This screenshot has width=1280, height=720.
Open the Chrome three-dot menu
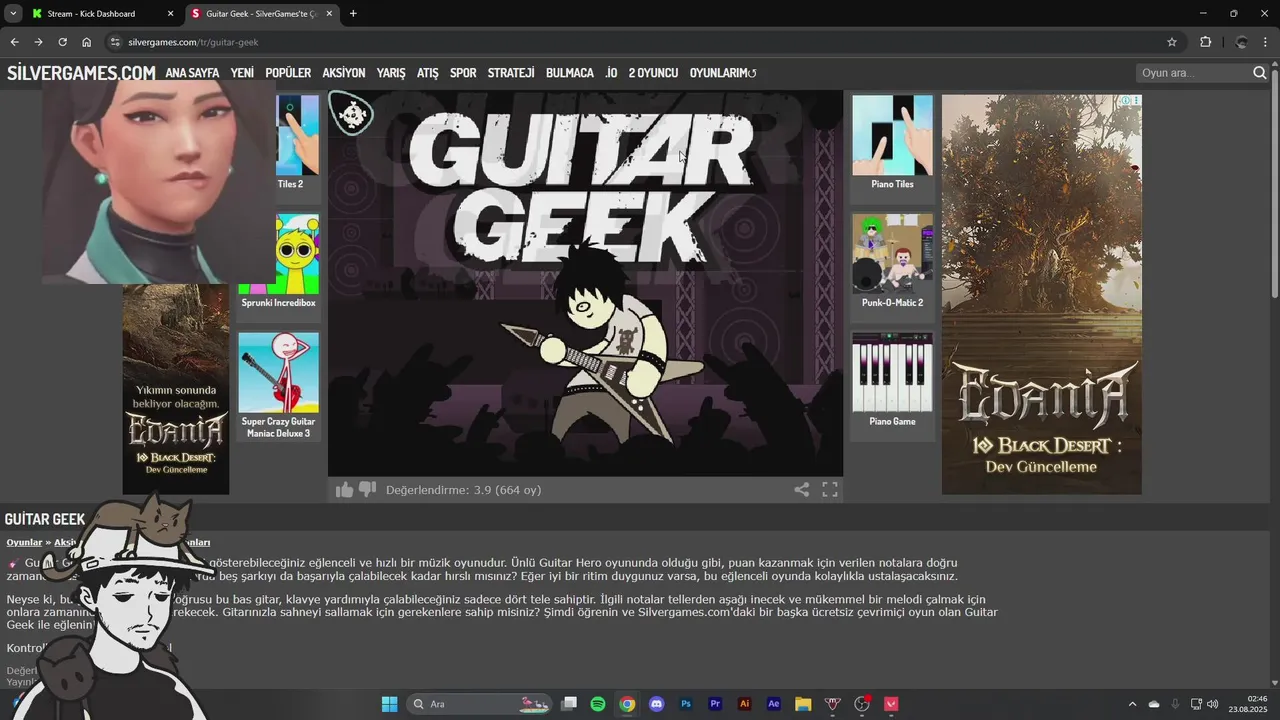(1266, 42)
